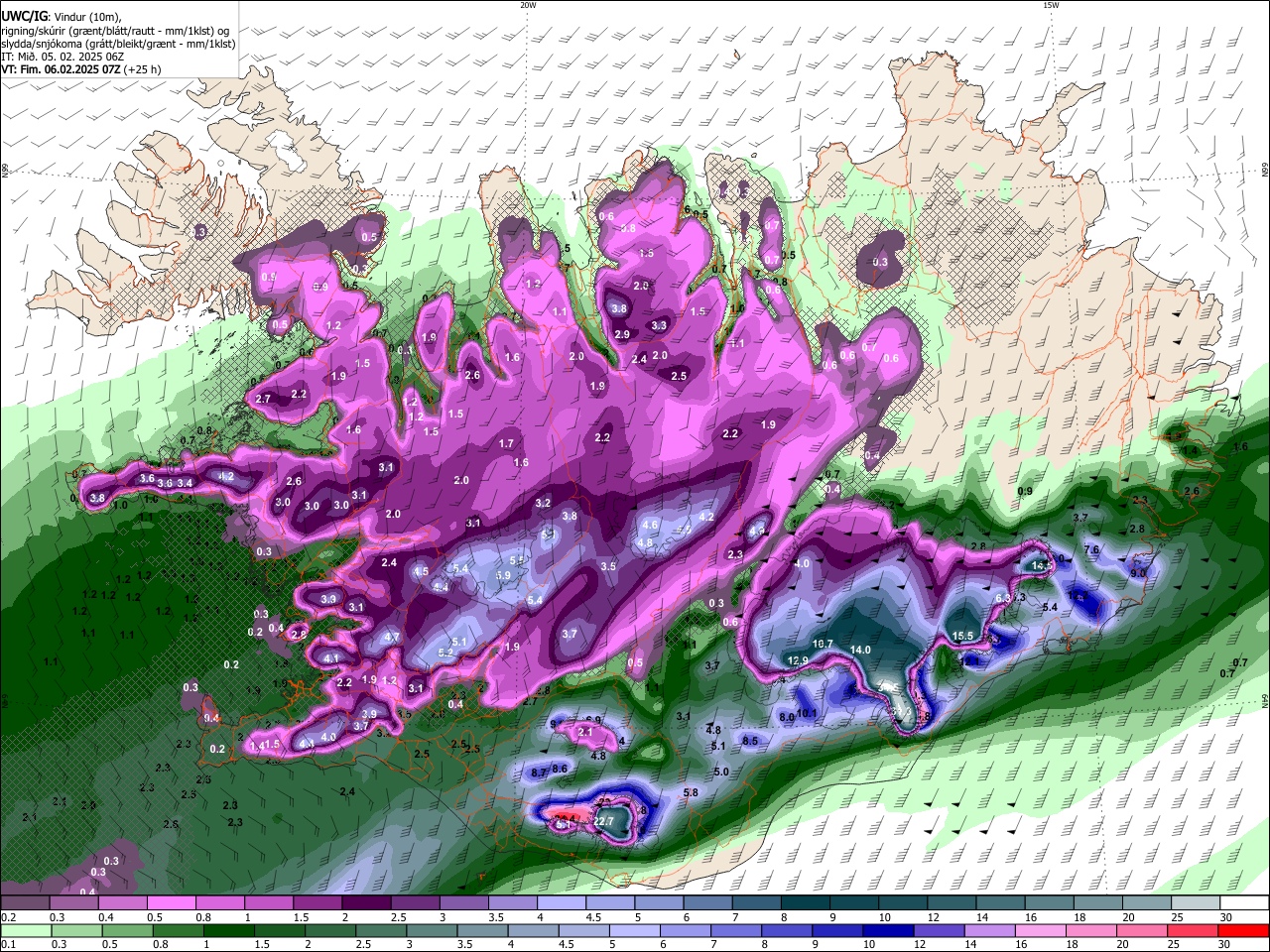Click the '5.2' snowfall value

click(x=445, y=653)
